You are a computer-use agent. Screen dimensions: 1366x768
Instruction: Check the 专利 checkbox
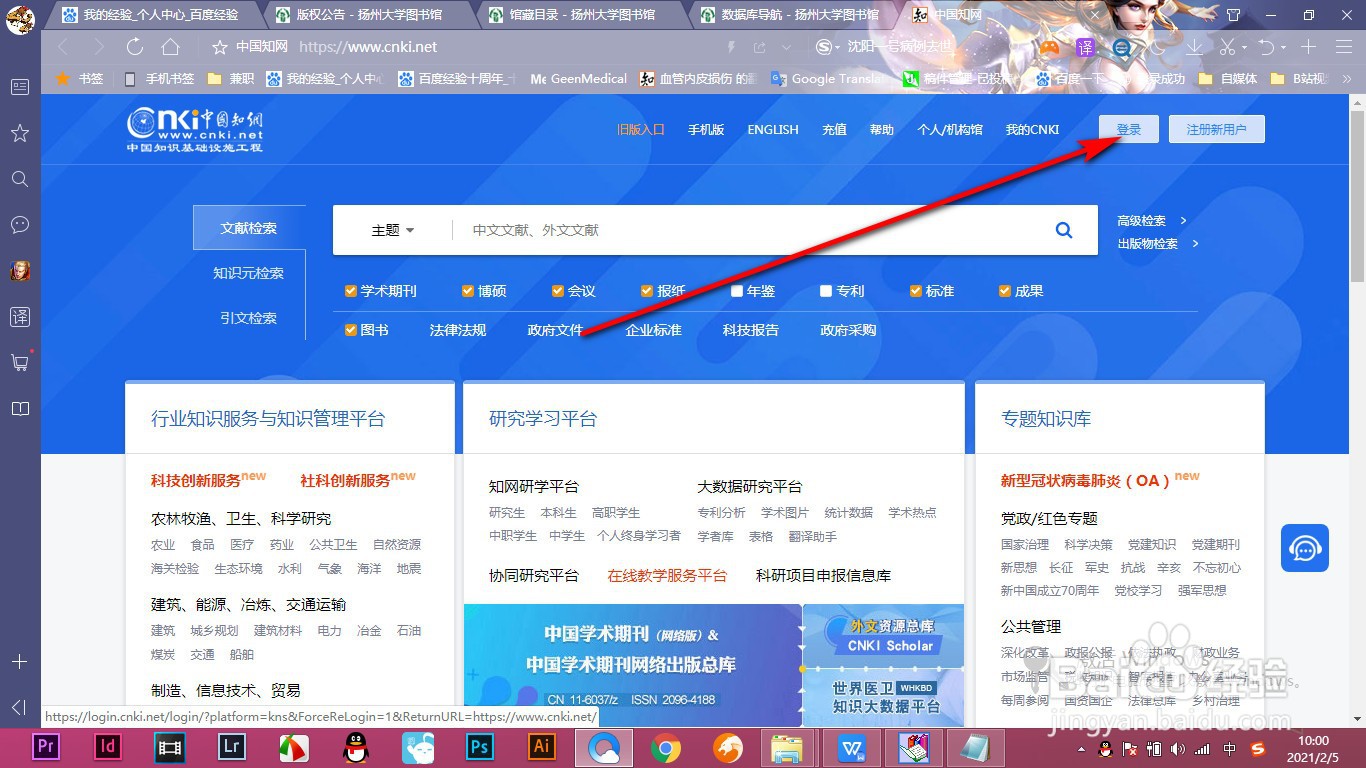[x=826, y=291]
